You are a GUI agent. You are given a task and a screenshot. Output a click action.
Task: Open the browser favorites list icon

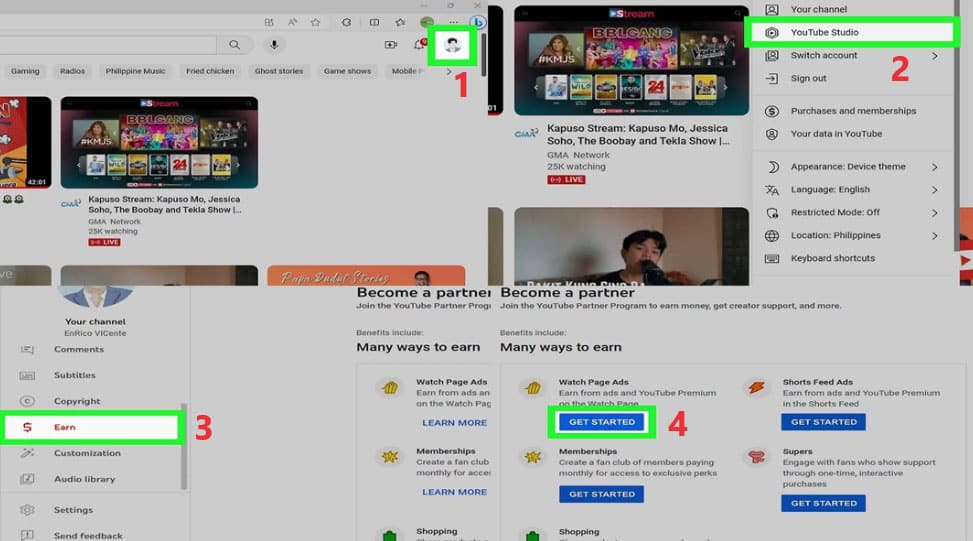coord(400,22)
